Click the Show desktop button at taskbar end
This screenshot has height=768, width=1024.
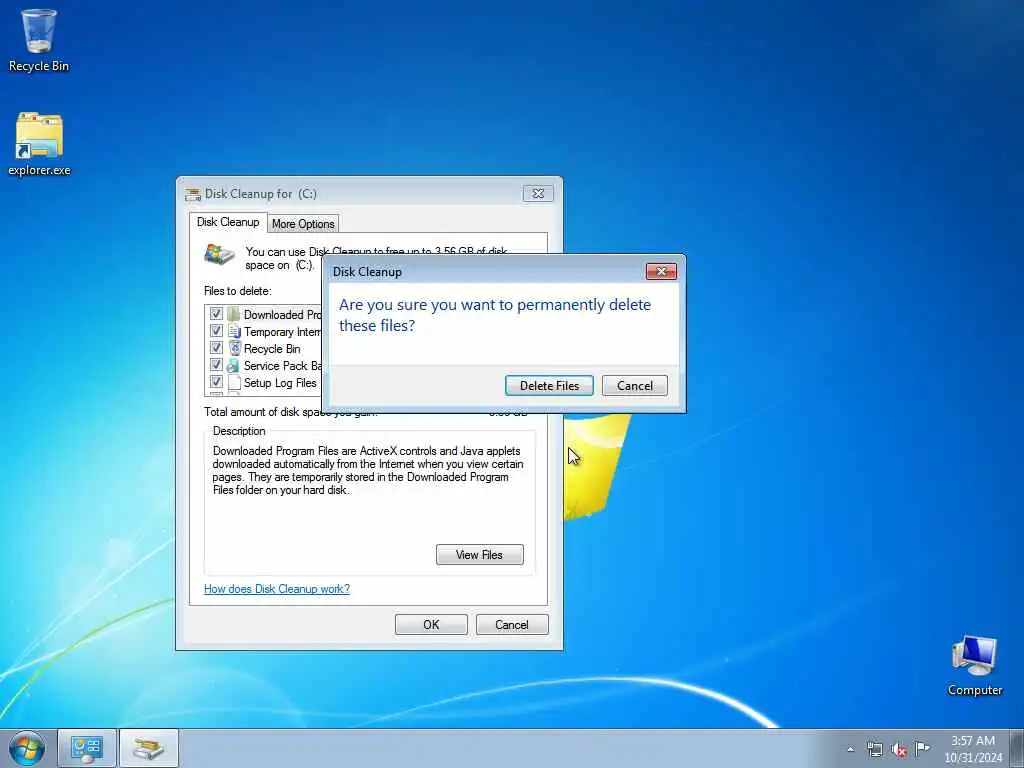click(x=1017, y=748)
